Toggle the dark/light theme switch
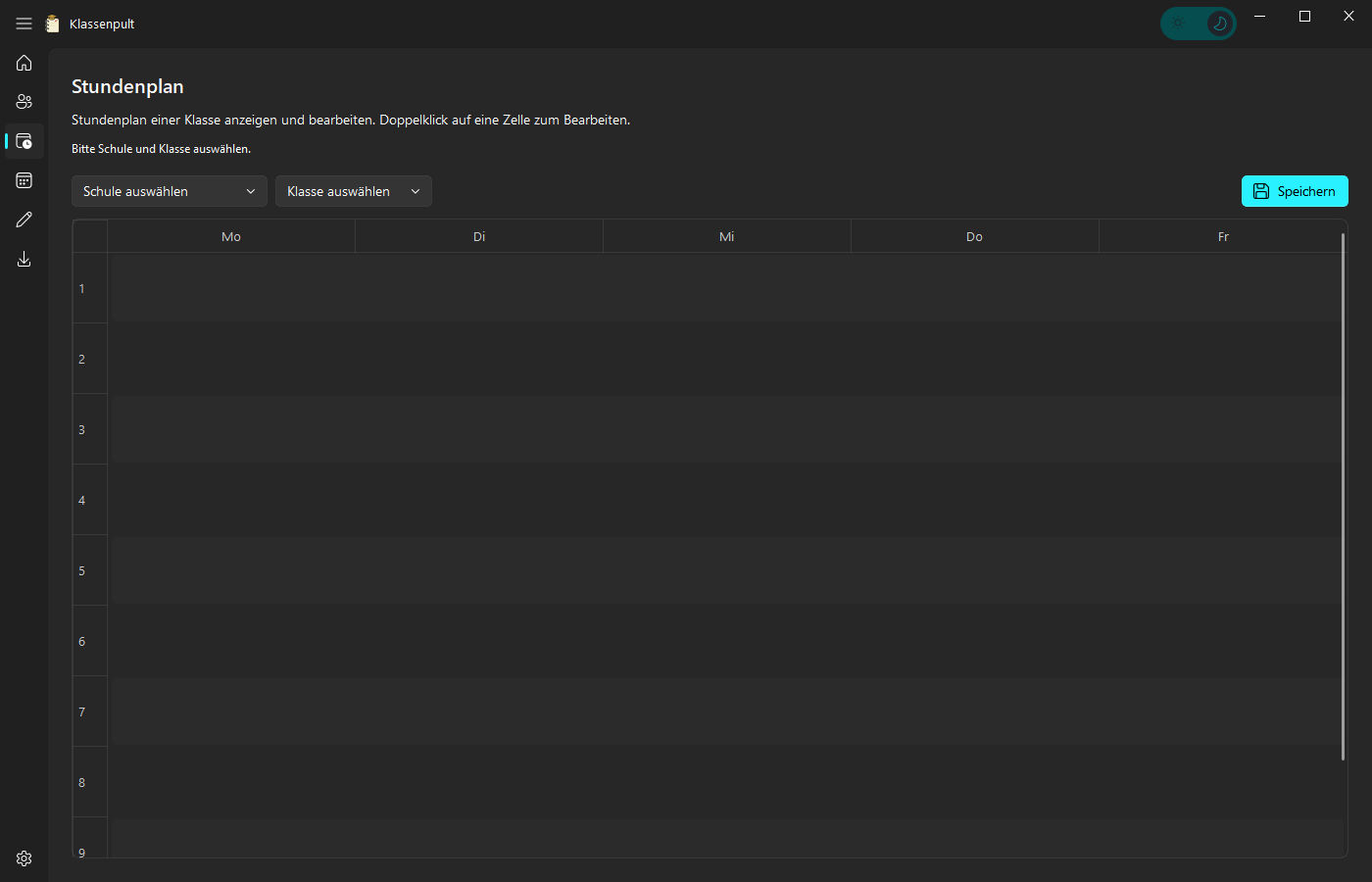Viewport: 1372px width, 882px height. pos(1198,24)
